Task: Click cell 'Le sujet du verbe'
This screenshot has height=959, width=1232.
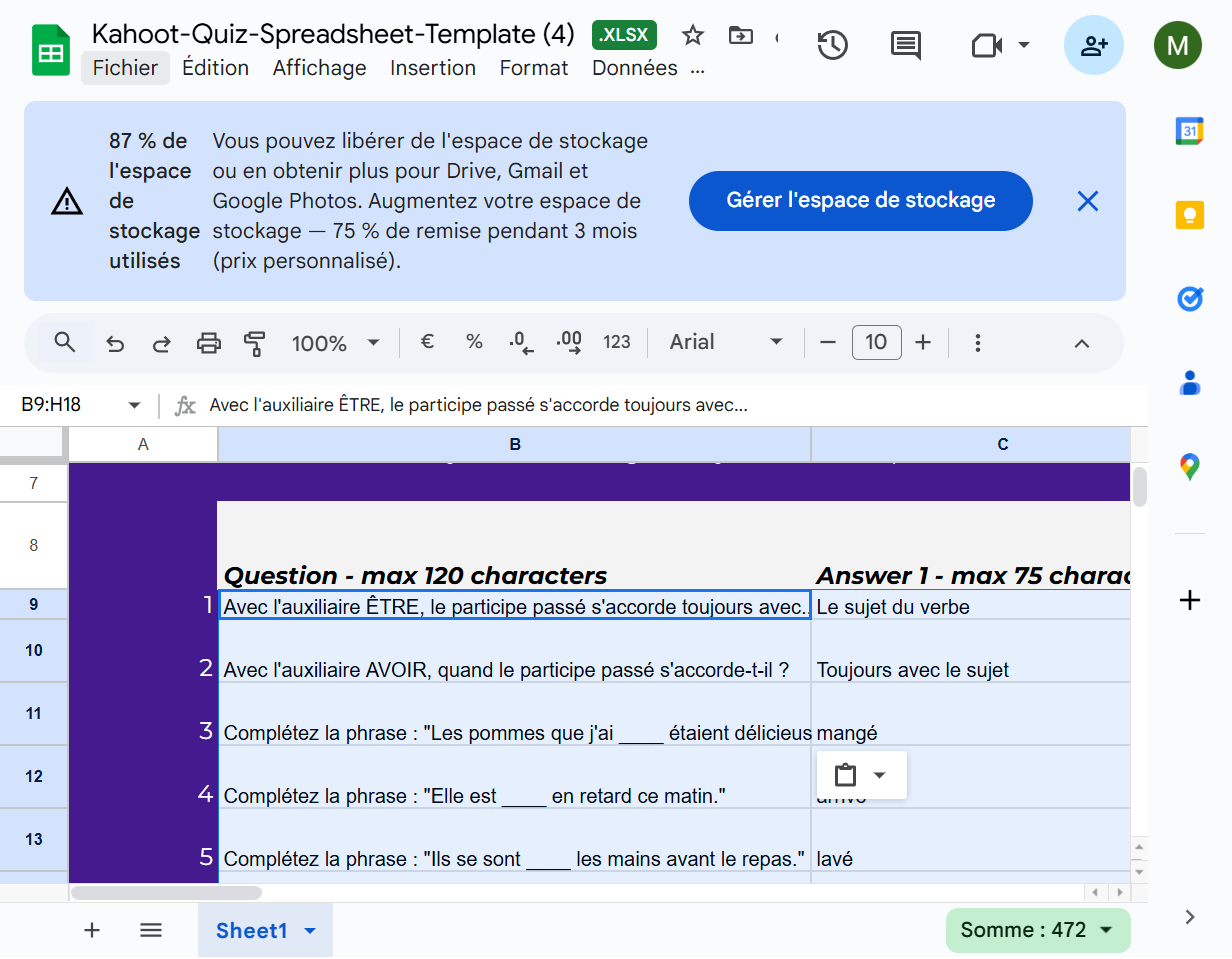Action: [971, 605]
